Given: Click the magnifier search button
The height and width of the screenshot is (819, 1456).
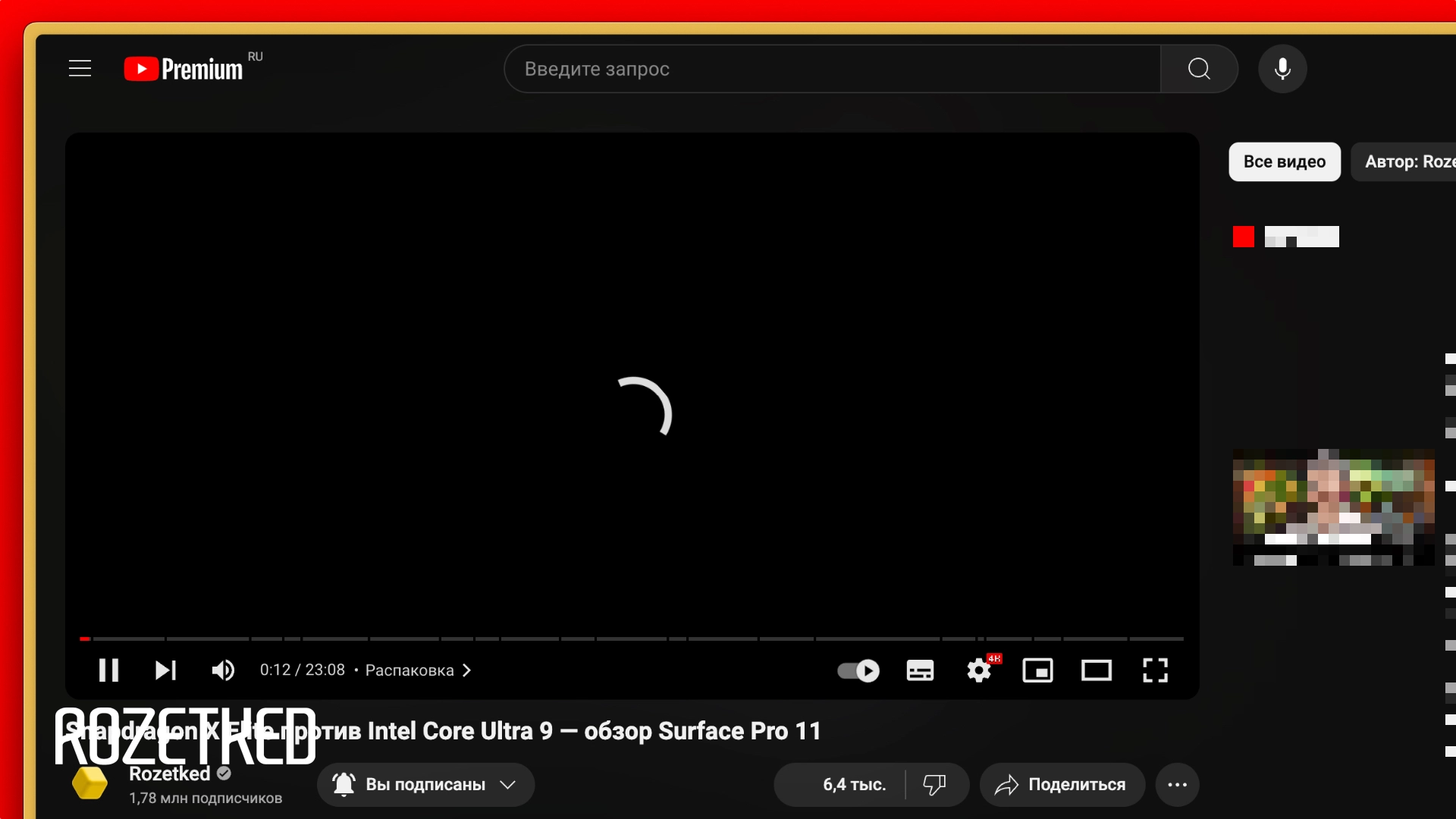Looking at the screenshot, I should pos(1199,69).
